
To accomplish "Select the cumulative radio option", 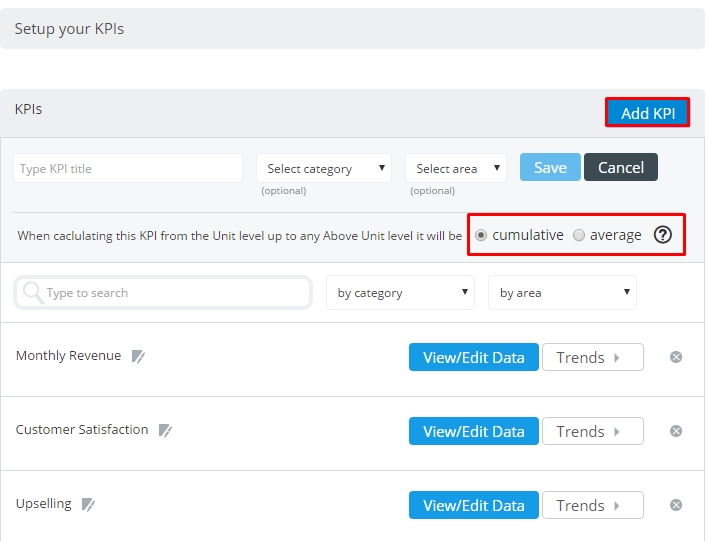I will click(x=481, y=235).
